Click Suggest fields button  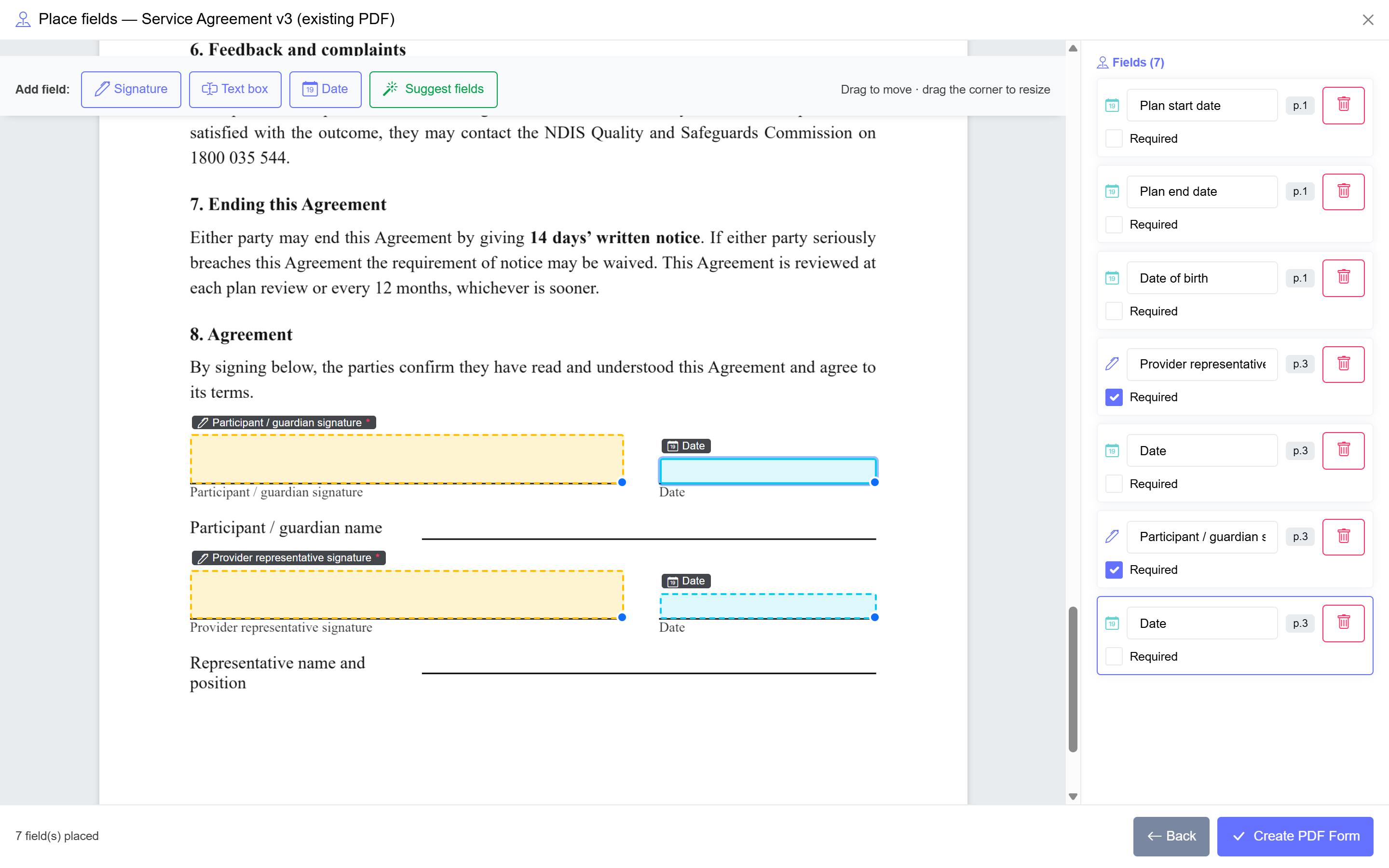(x=434, y=89)
